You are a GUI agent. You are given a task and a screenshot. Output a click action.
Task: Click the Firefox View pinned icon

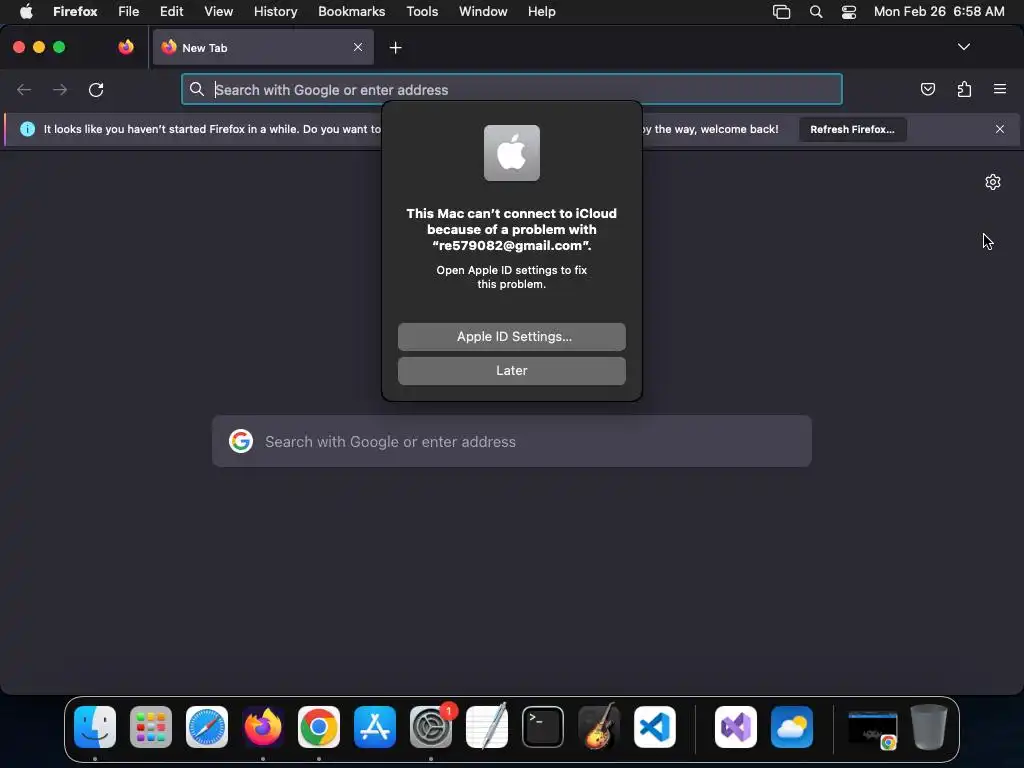126,47
